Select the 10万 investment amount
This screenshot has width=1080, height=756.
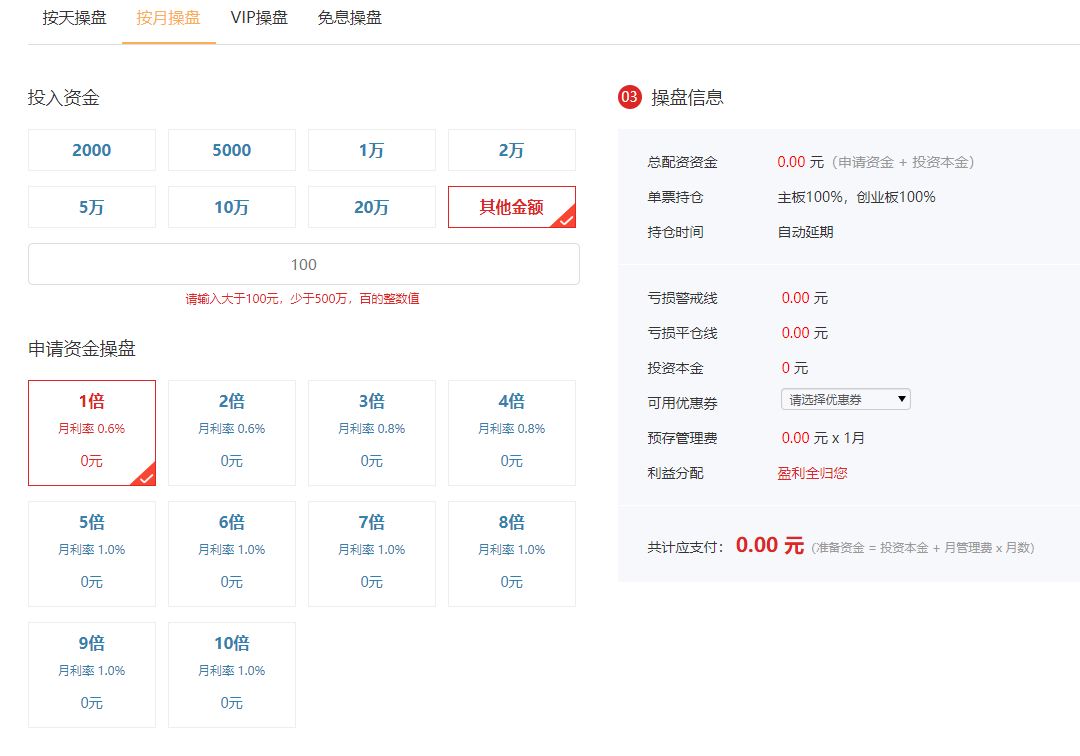[231, 206]
